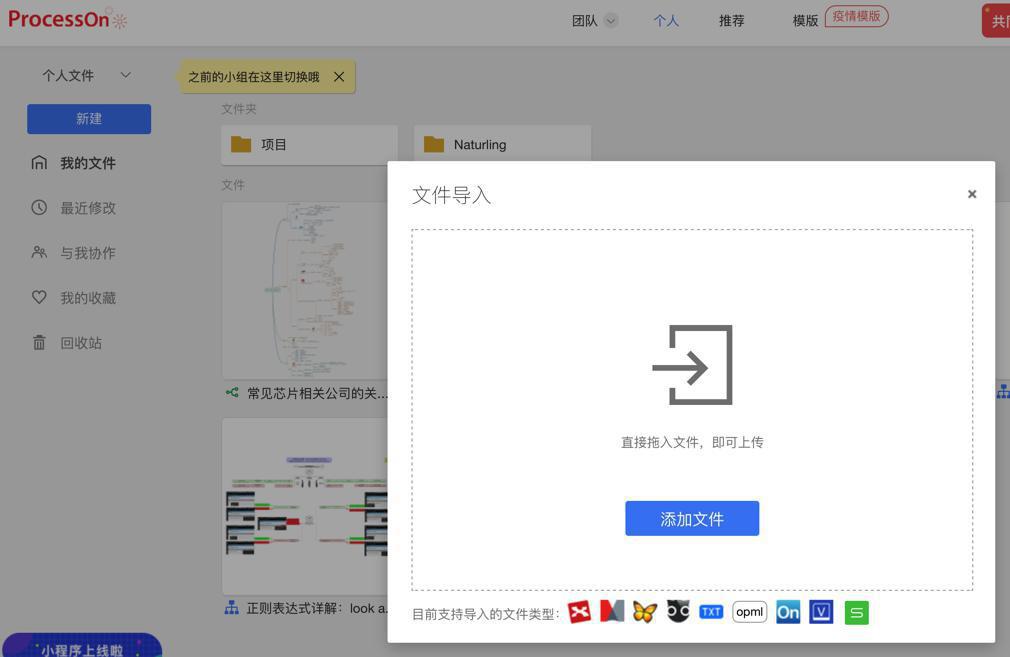Click the heart icon beside 我的收藏
This screenshot has width=1010, height=657.
coord(39,297)
